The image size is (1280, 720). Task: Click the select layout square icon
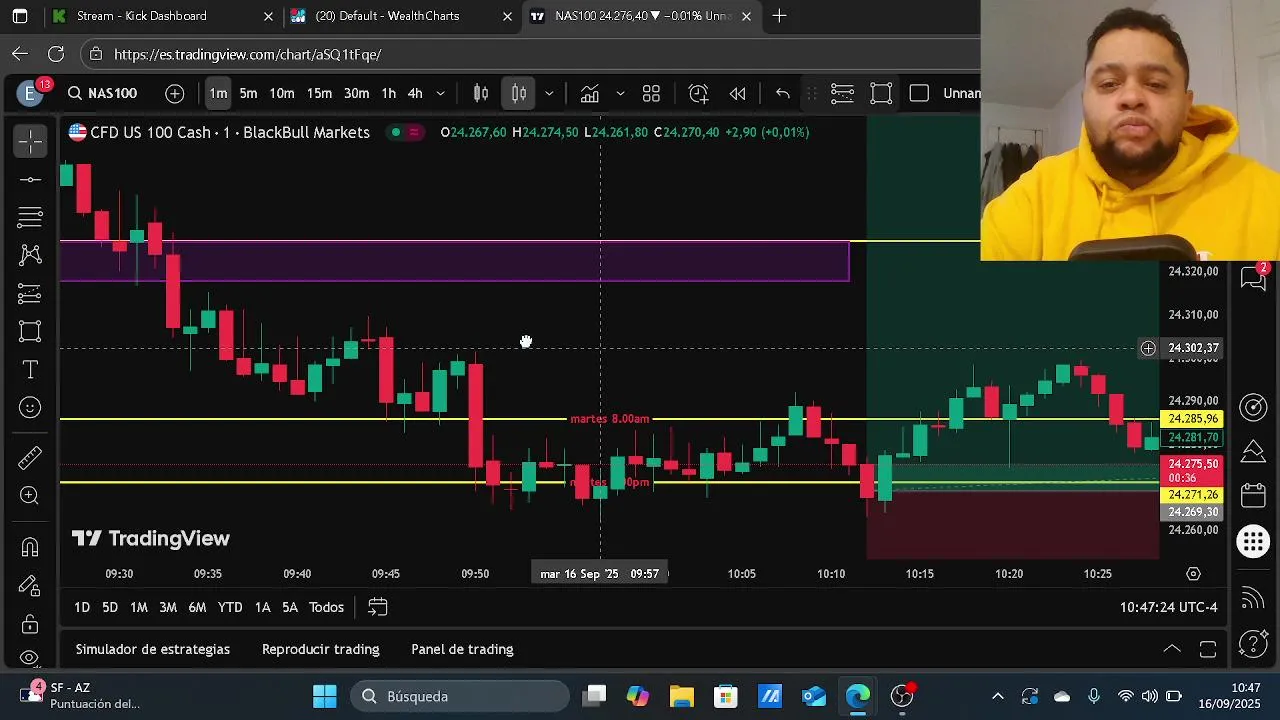pyautogui.click(x=919, y=93)
